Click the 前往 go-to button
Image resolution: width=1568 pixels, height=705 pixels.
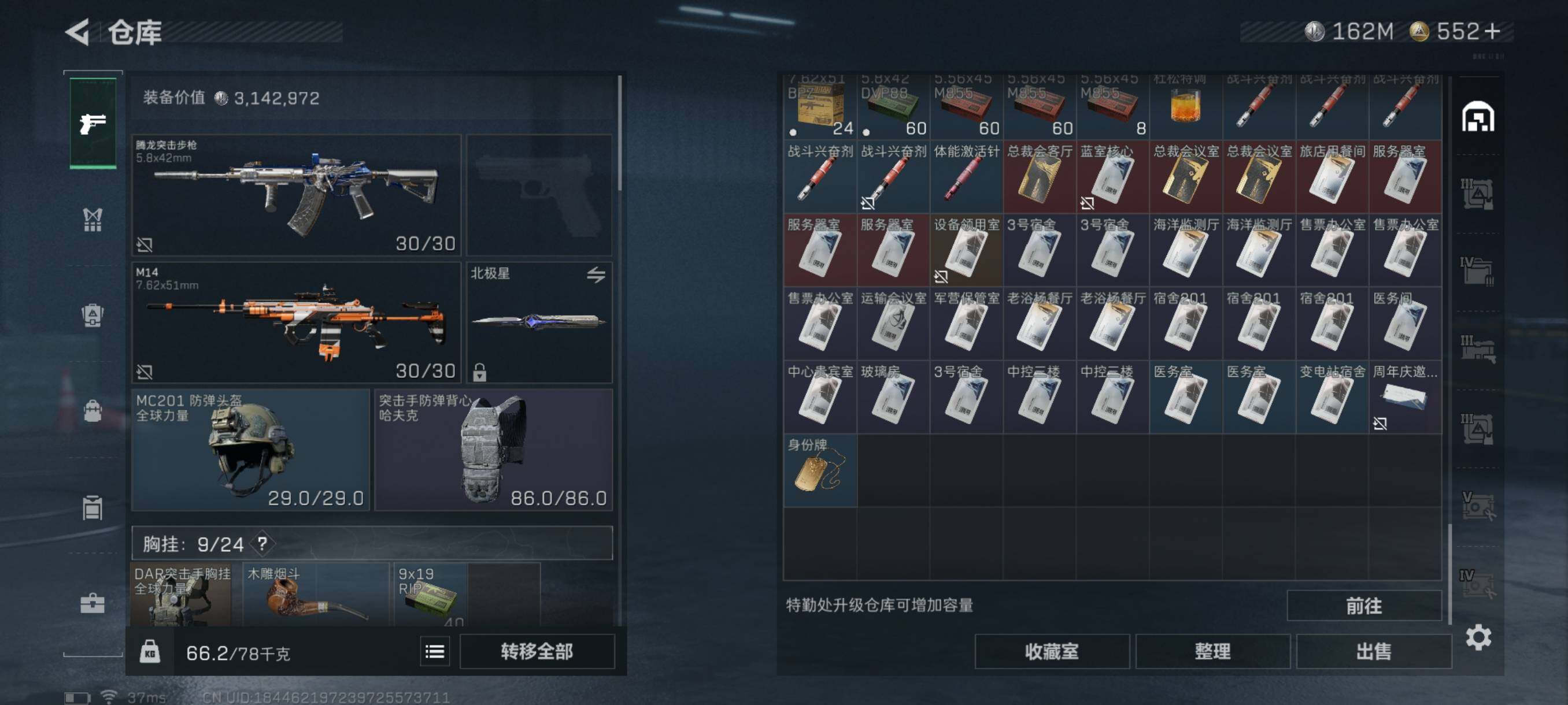pyautogui.click(x=1363, y=606)
